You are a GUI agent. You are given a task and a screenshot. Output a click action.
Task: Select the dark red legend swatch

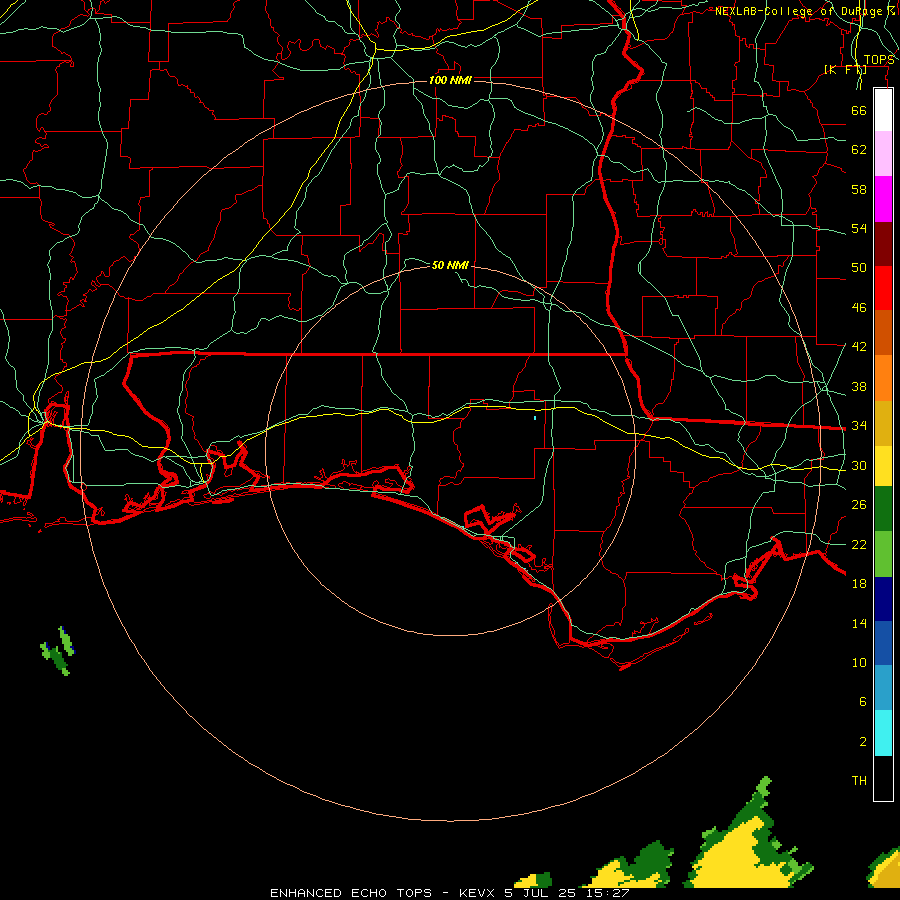click(x=883, y=244)
